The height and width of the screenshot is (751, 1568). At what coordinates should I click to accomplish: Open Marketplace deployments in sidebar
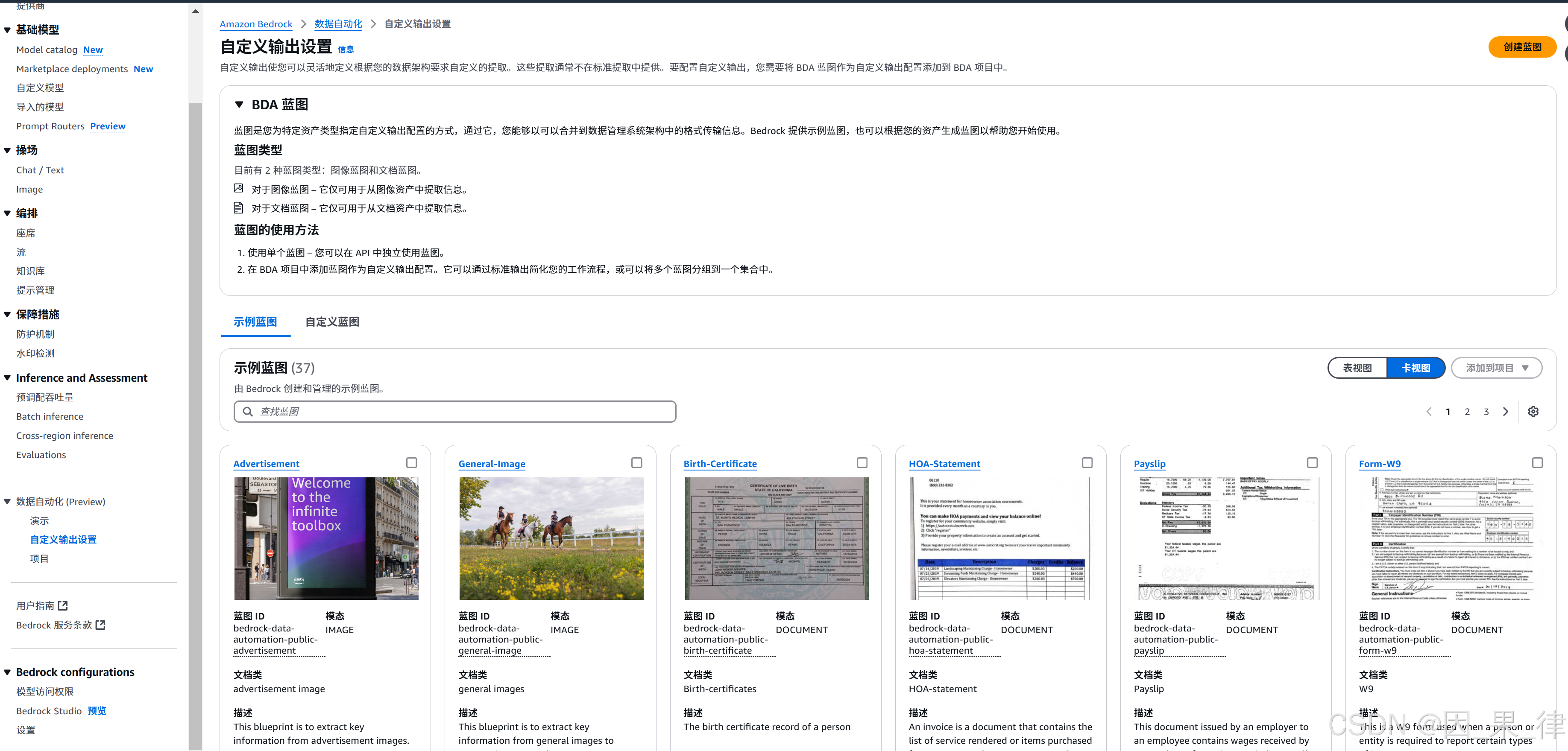click(72, 69)
